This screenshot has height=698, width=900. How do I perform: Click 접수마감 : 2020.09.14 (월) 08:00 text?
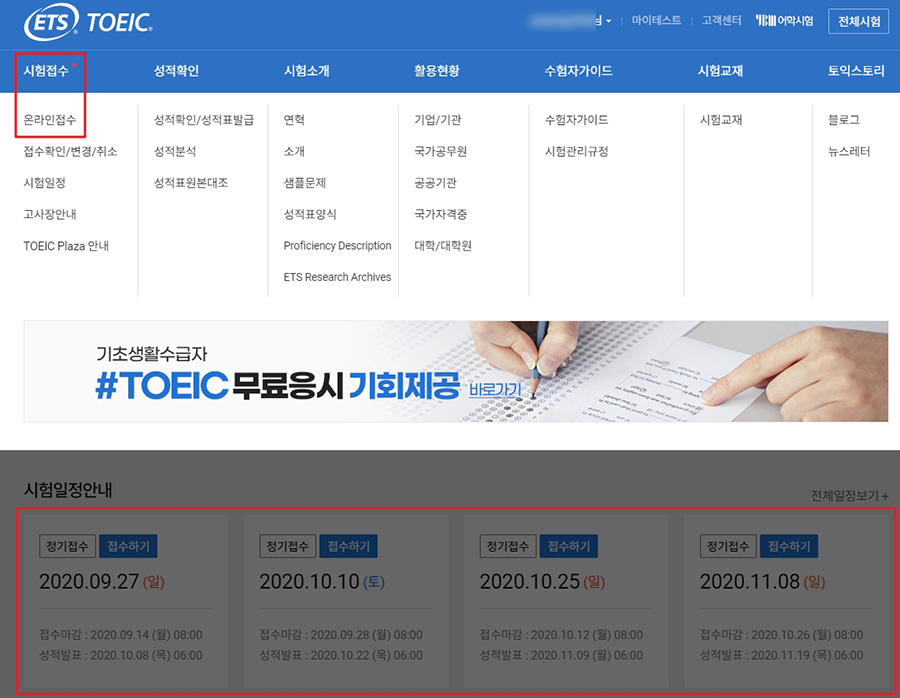tap(121, 634)
